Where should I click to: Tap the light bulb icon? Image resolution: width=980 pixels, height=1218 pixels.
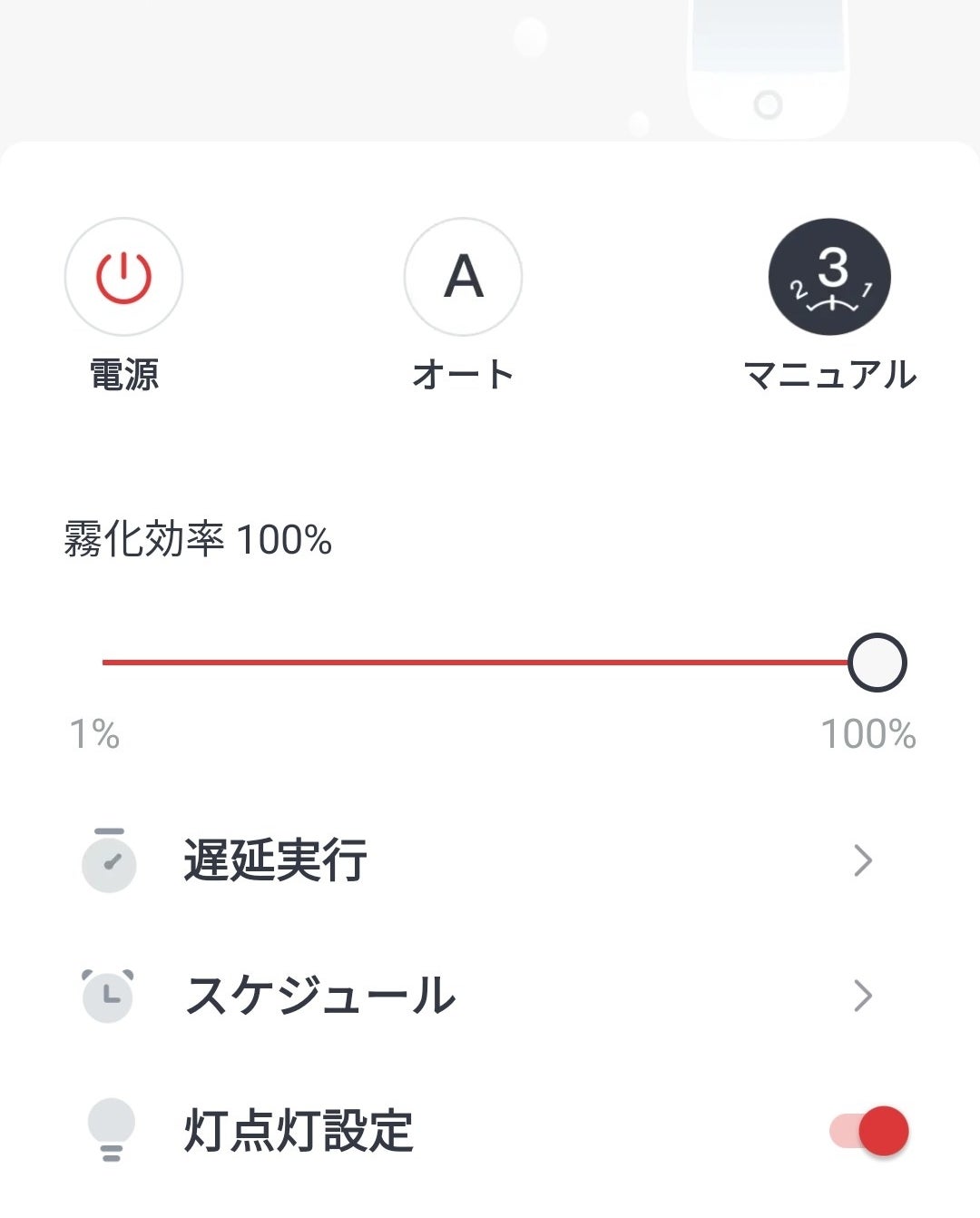click(x=111, y=1130)
